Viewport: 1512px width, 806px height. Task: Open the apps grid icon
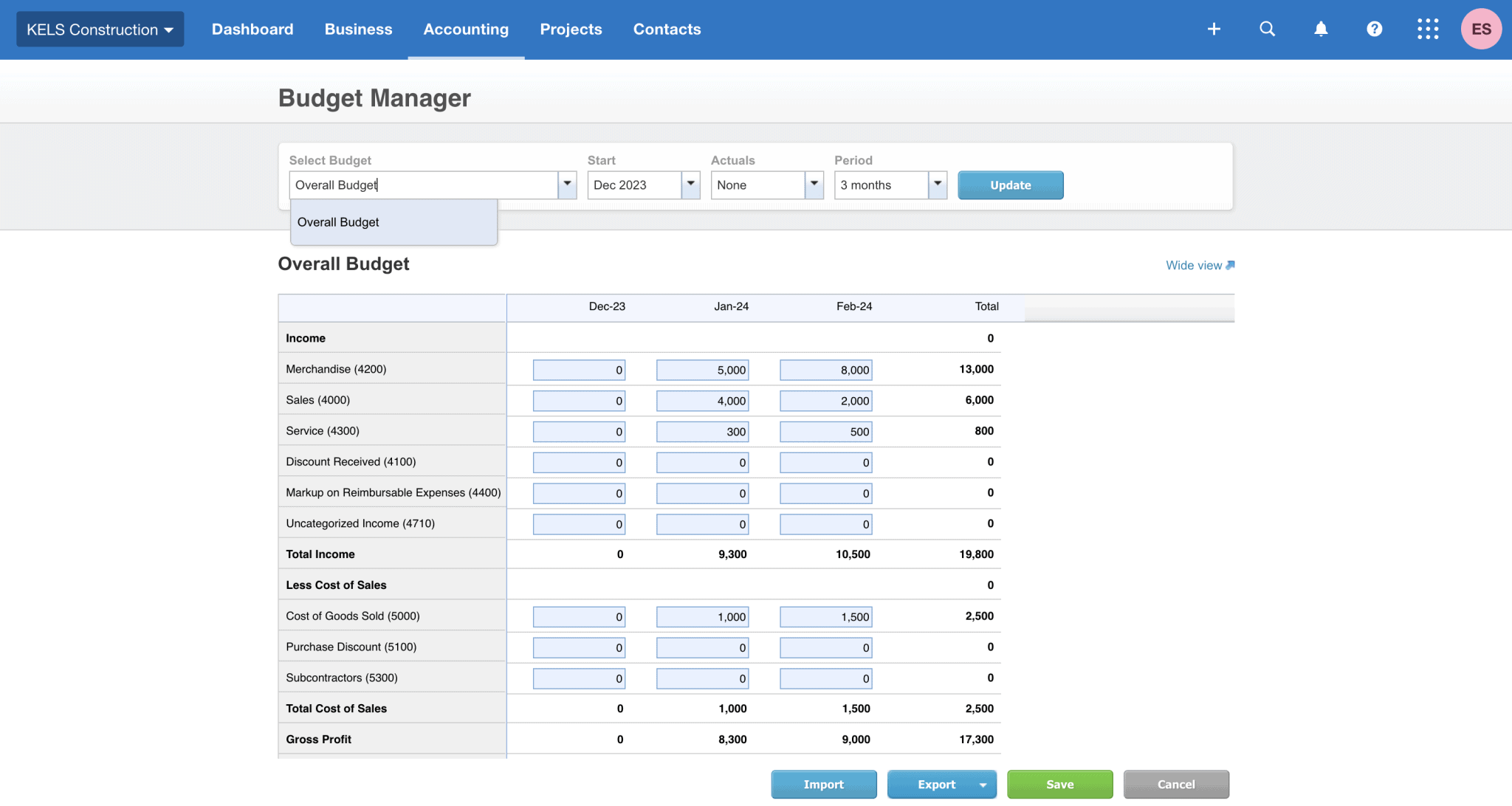[1427, 29]
